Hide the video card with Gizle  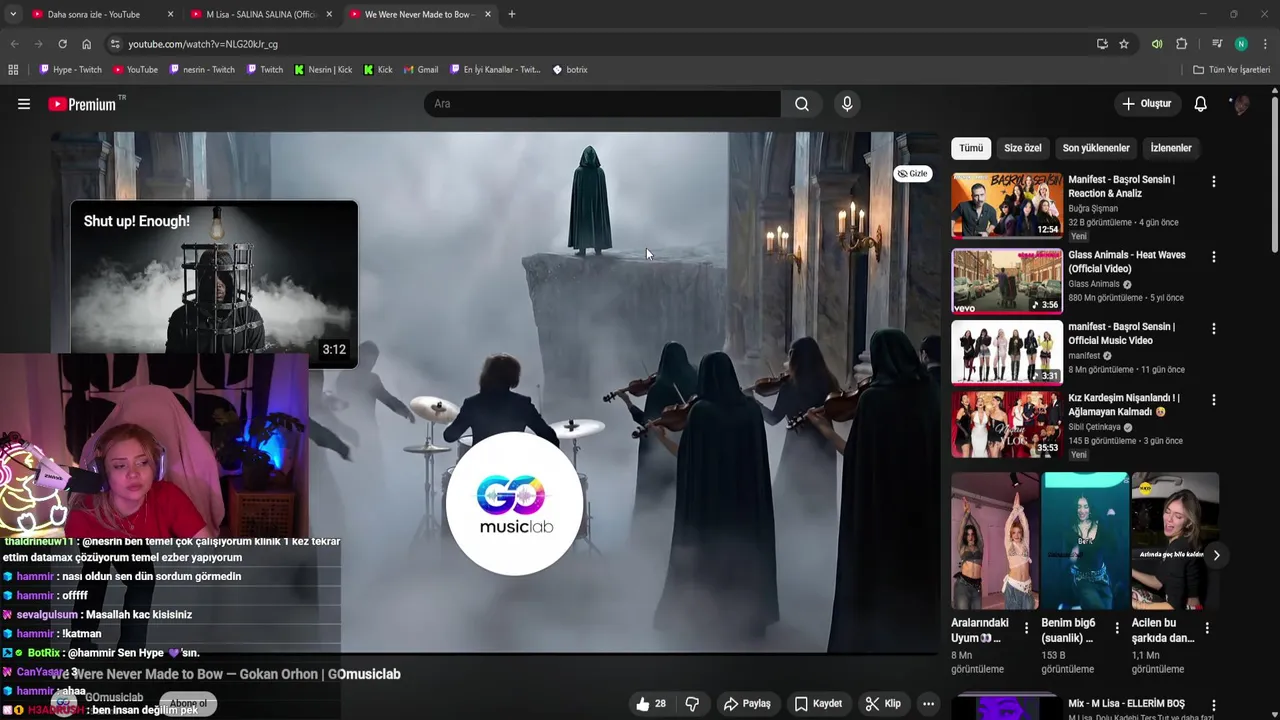click(x=912, y=174)
